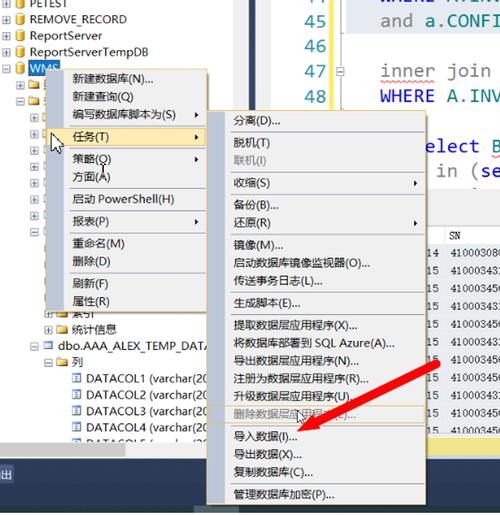The height and width of the screenshot is (515, 500).
Task: Click the WMS database cylinder icon
Action: tap(20, 68)
